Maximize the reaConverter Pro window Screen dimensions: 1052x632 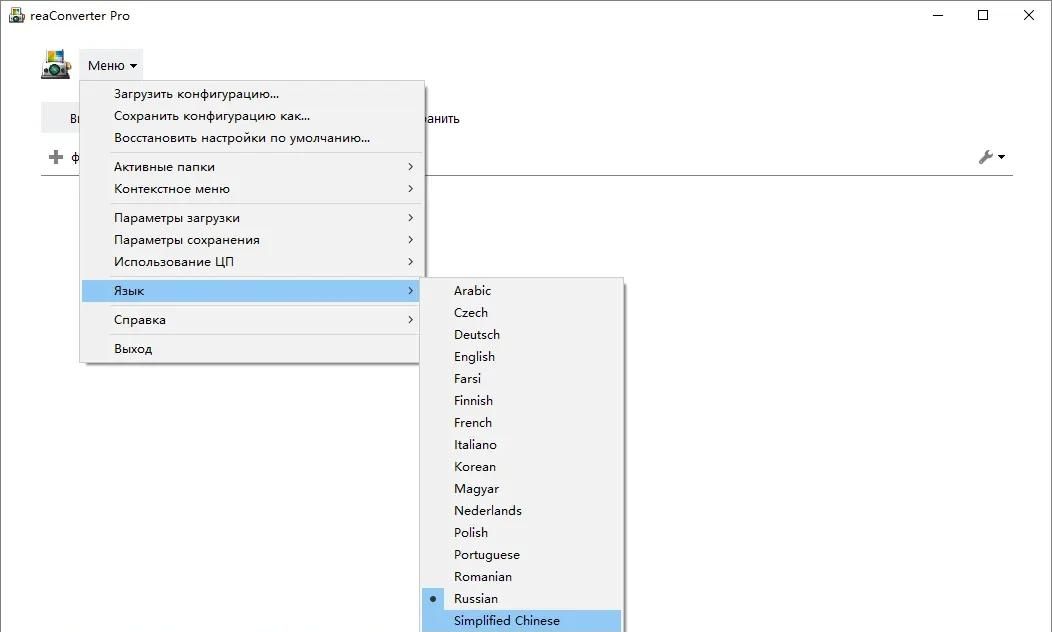coord(983,15)
